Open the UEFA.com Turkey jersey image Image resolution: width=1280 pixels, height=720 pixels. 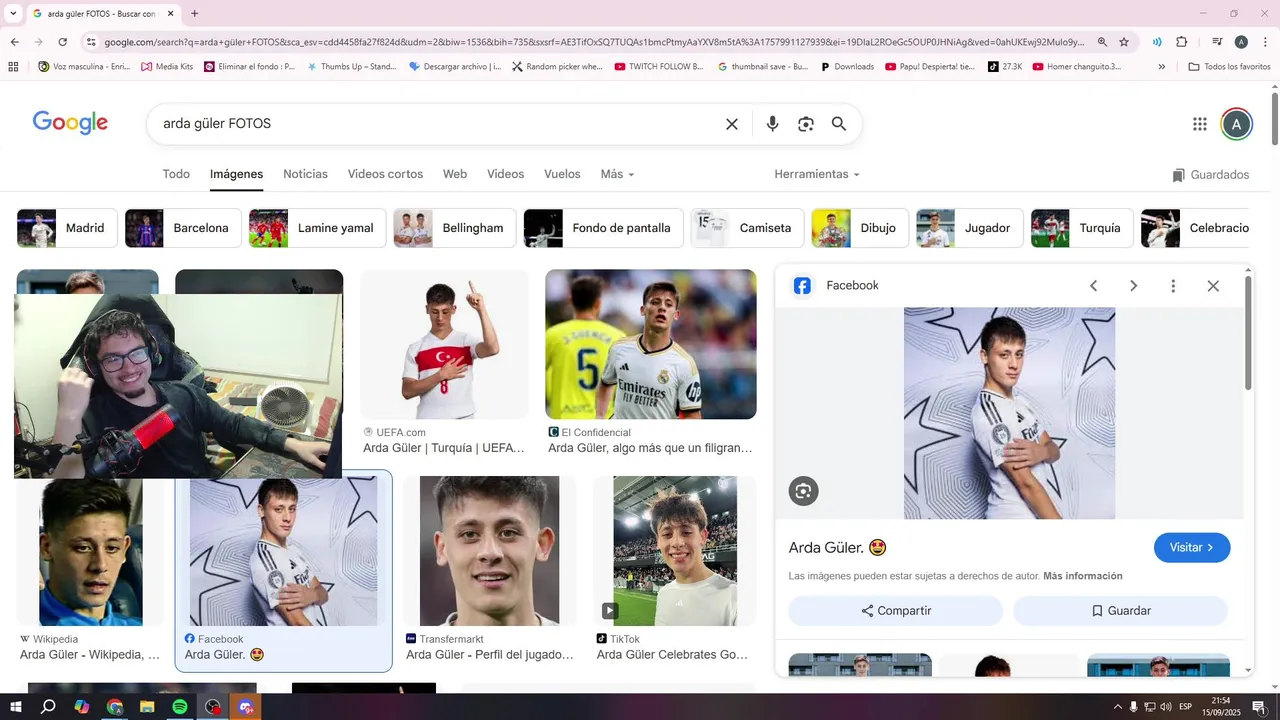pyautogui.click(x=444, y=345)
